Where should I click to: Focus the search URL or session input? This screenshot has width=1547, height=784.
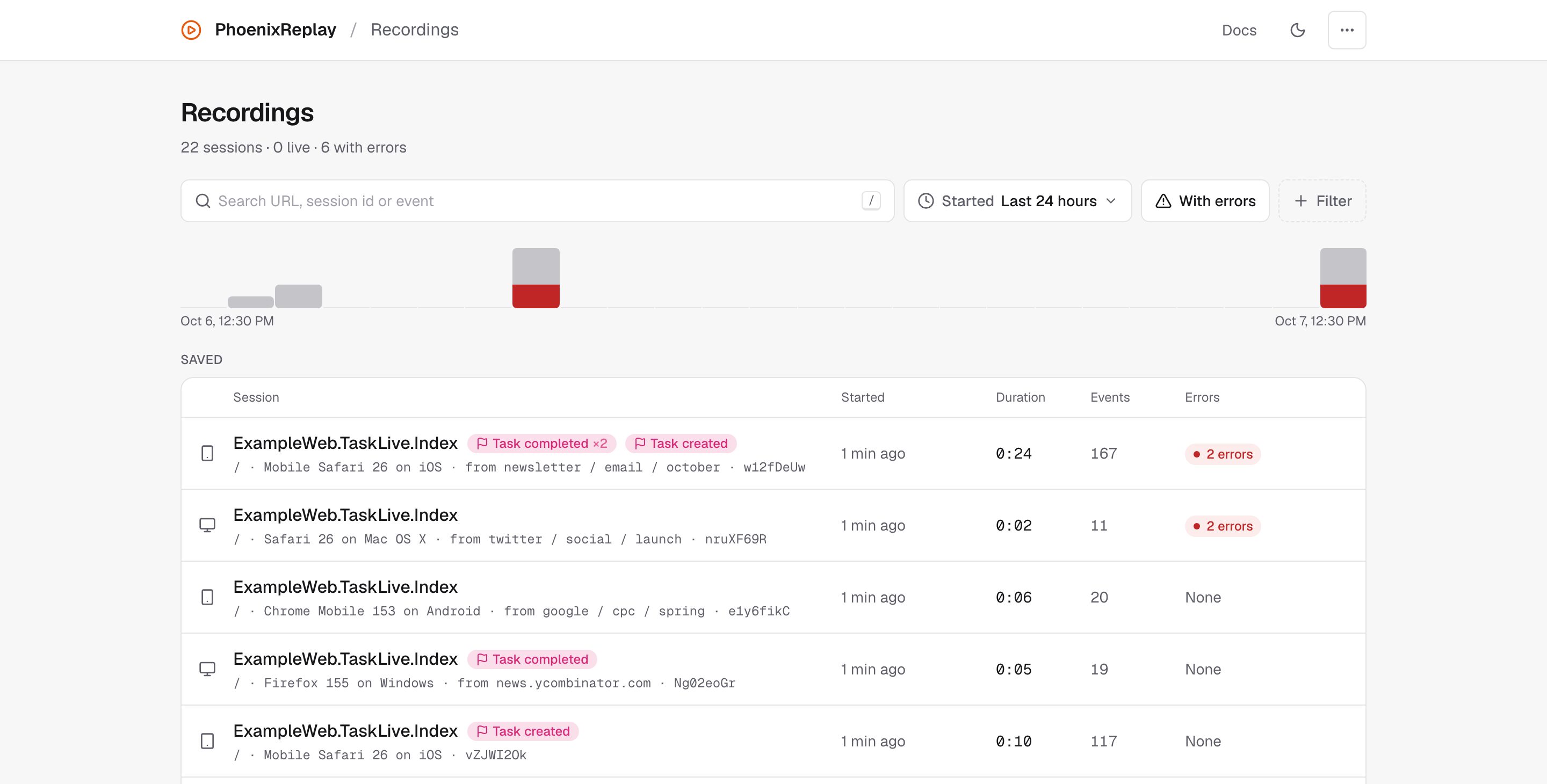(538, 201)
